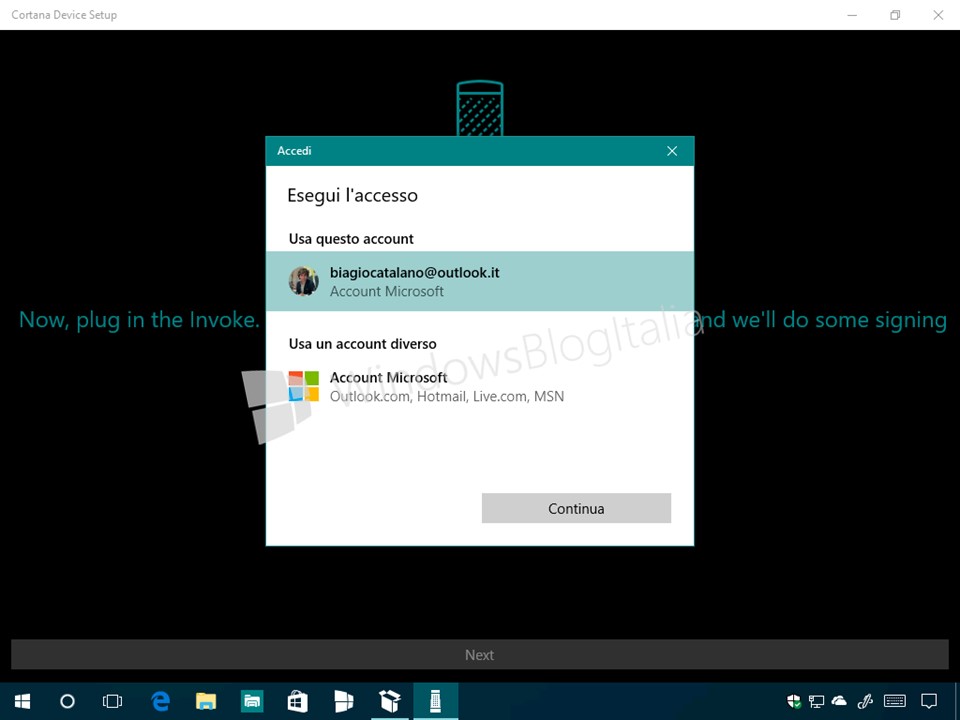
Task: Click the 'Usa un account diverso' label
Action: pyautogui.click(x=362, y=343)
